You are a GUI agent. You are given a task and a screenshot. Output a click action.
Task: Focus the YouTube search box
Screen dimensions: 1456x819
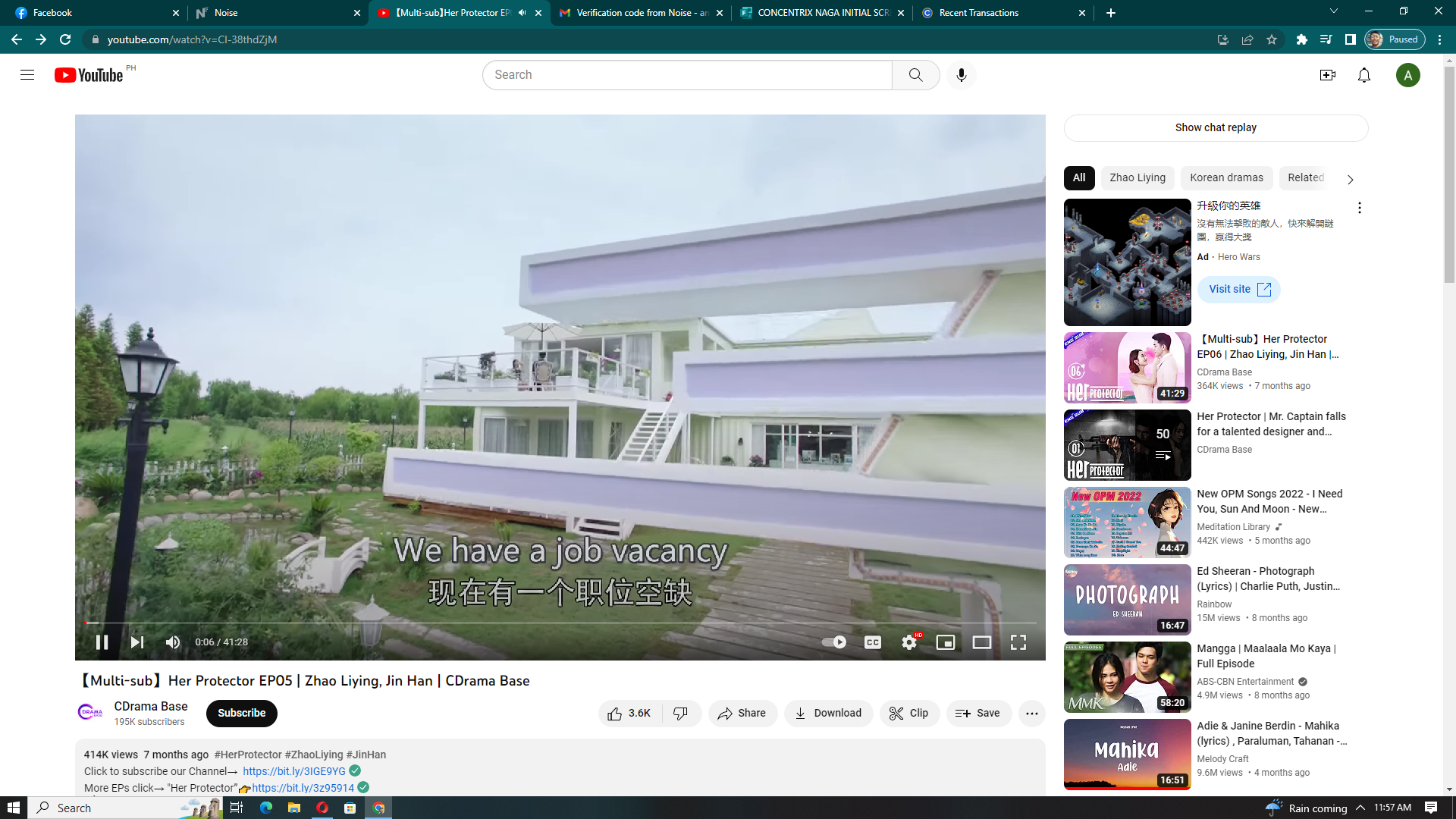pyautogui.click(x=687, y=75)
